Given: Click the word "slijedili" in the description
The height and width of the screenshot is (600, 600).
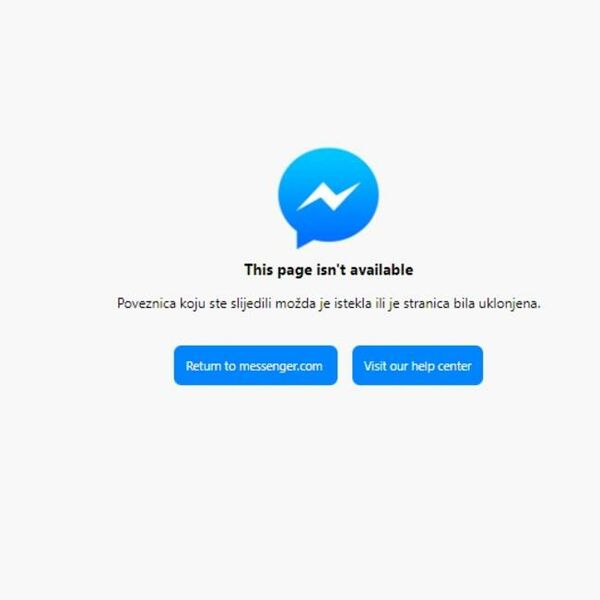Looking at the screenshot, I should [x=251, y=303].
